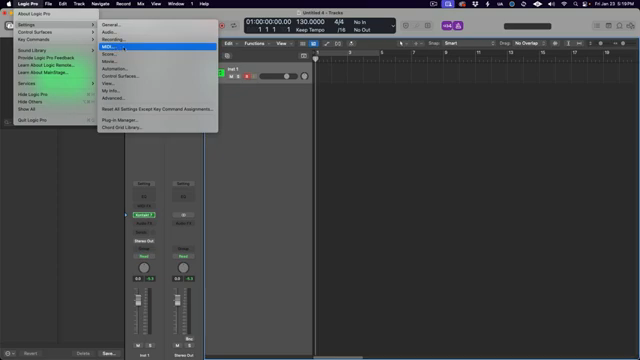Click Save... in the library panel
The width and height of the screenshot is (640, 360).
109,353
